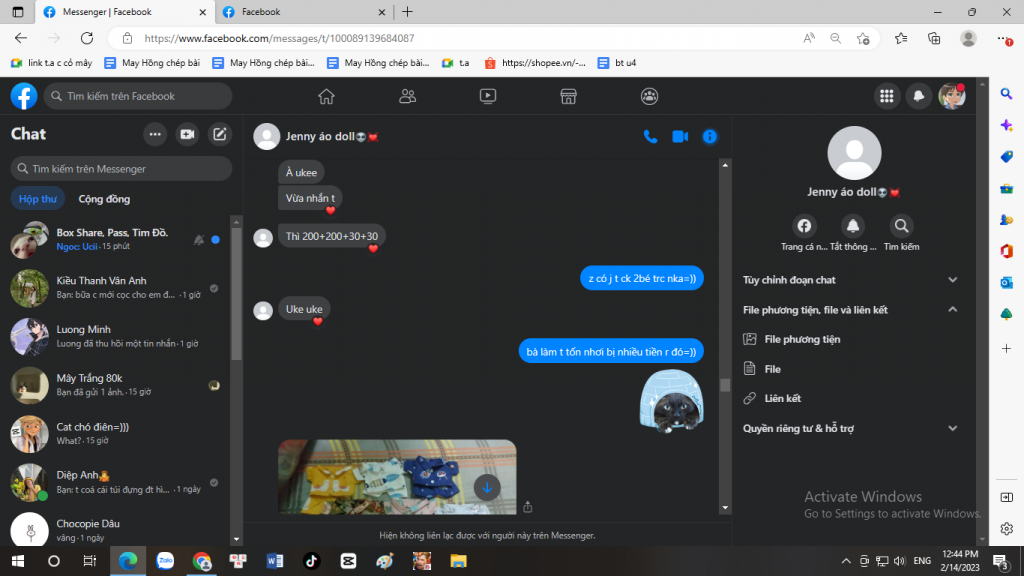Open the Facebook apps grid menu
1024x576 pixels.
point(885,96)
